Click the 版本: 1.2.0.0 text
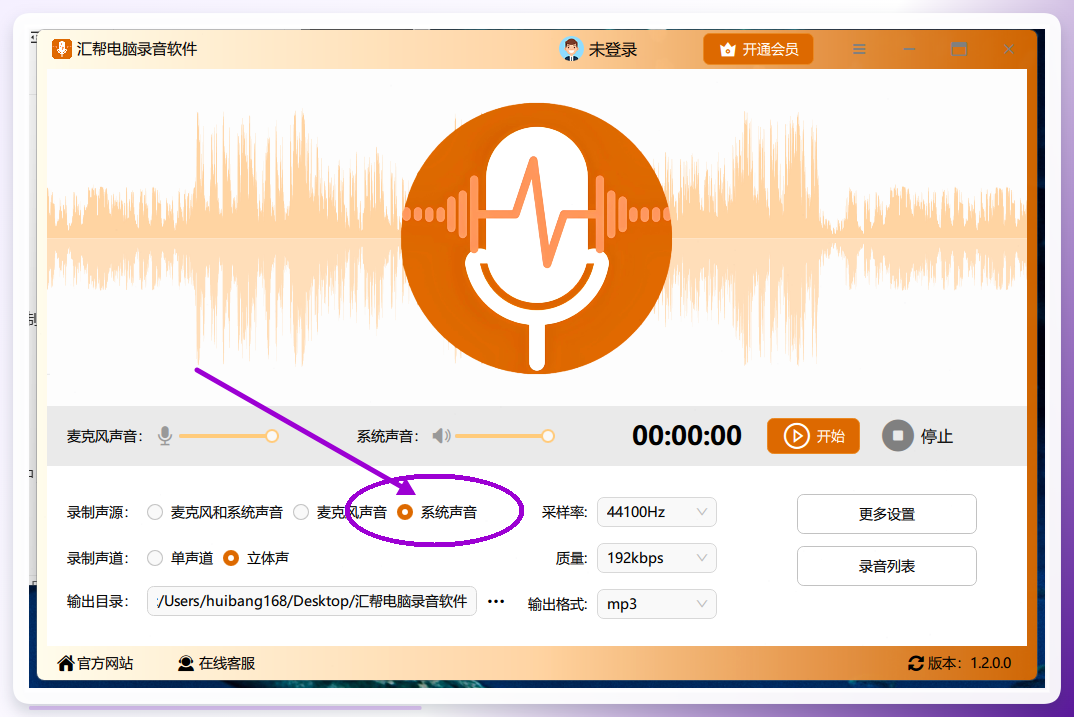 [969, 663]
